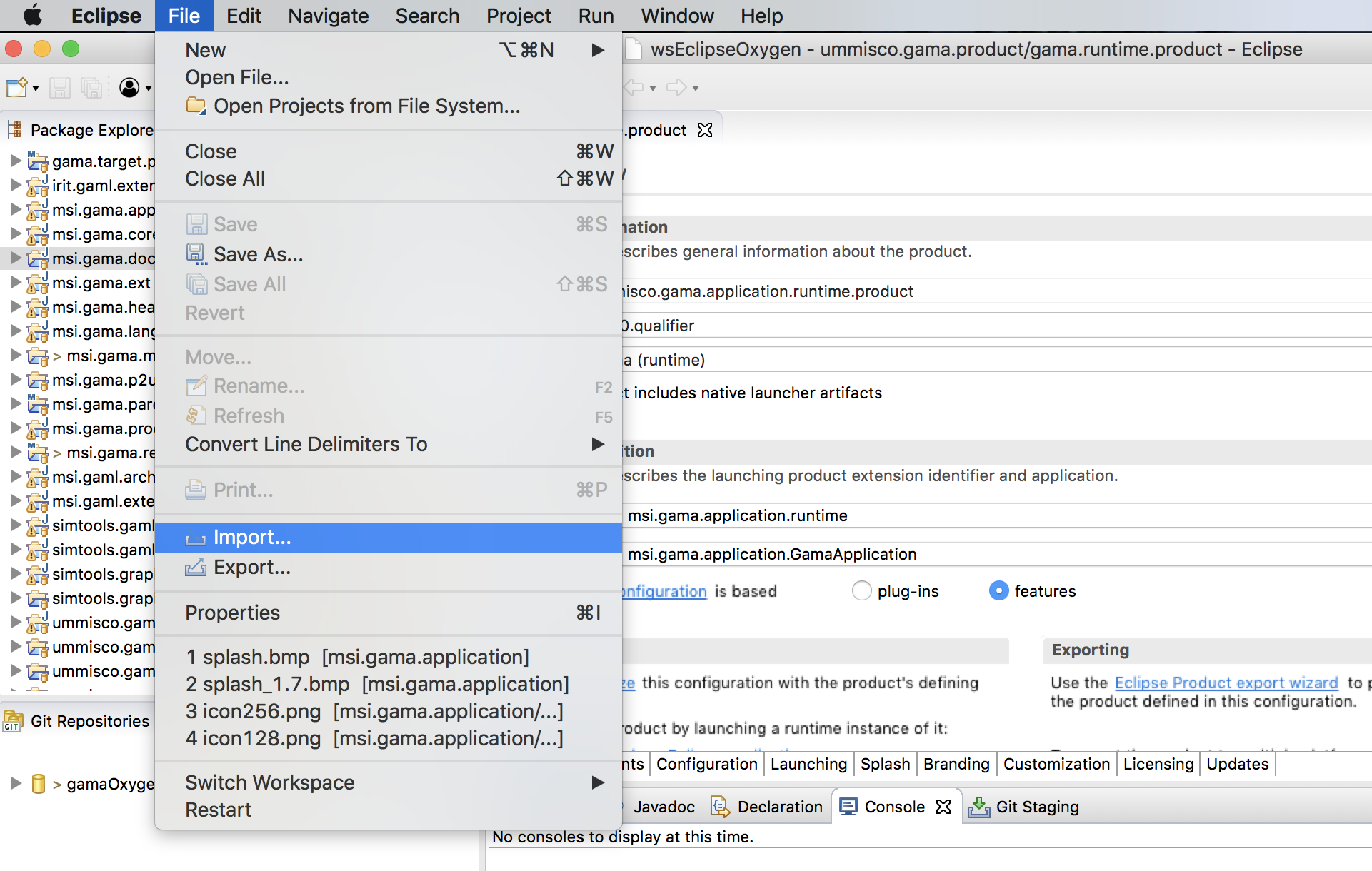
Task: Select the Splash tab in product editor
Action: (884, 763)
